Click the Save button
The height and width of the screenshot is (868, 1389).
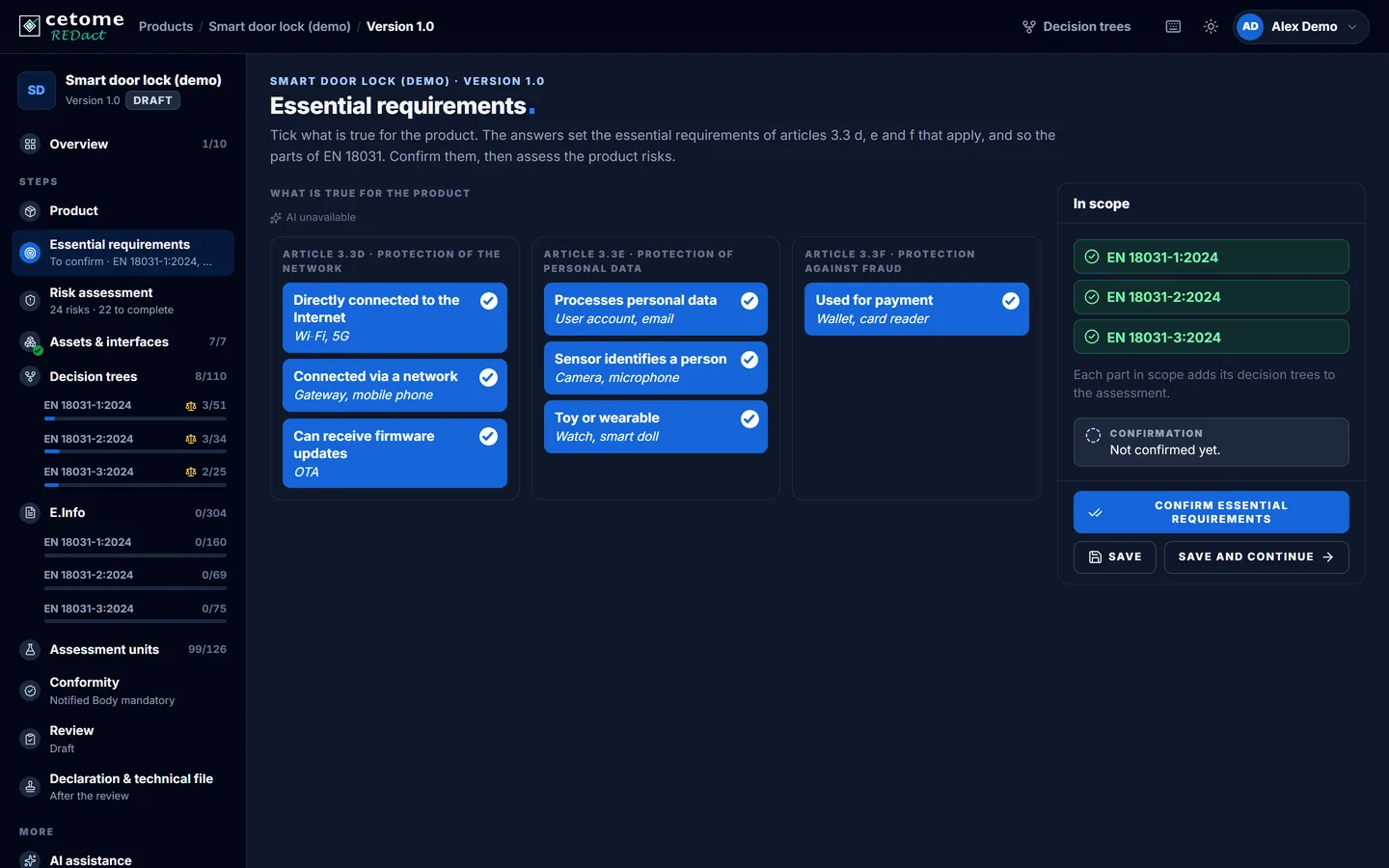(x=1115, y=557)
